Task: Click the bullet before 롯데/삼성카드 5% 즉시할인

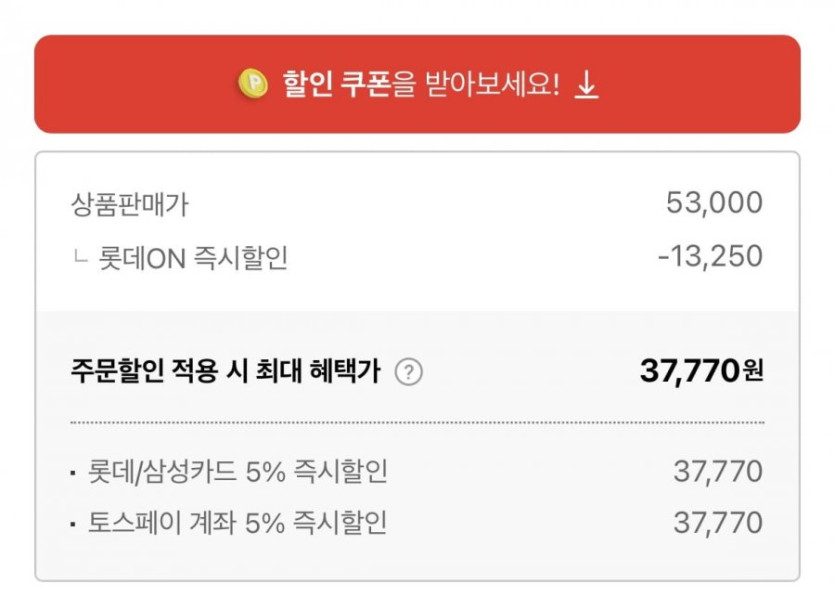Action: point(74,472)
